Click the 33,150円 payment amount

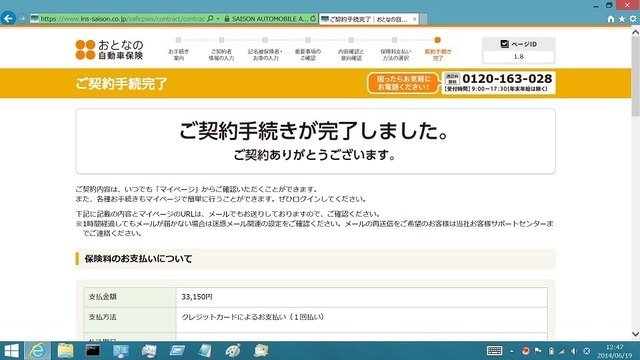pyautogui.click(x=197, y=297)
